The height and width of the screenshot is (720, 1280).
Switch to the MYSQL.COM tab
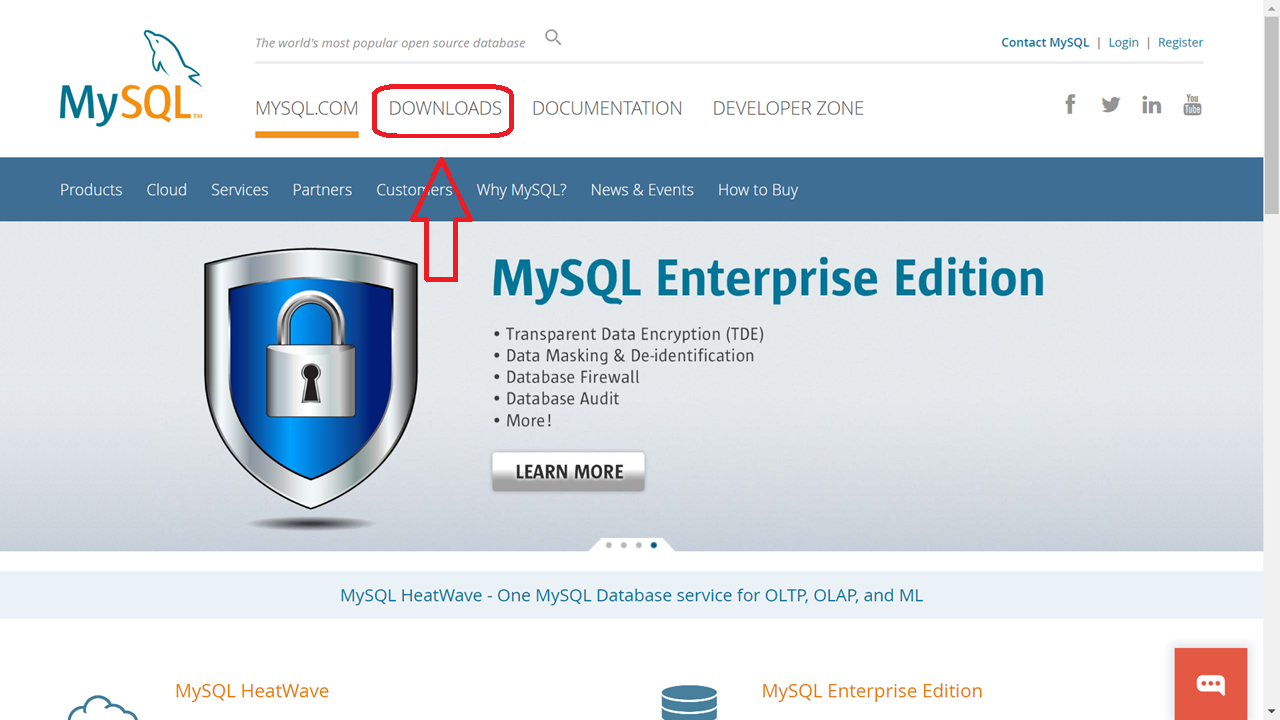click(307, 108)
